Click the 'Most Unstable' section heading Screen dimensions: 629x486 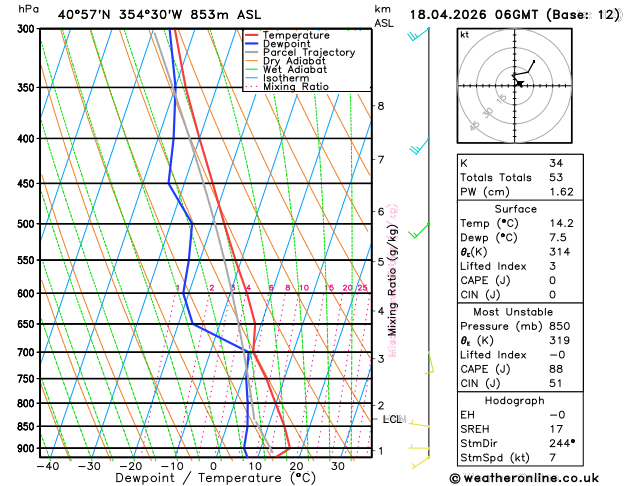pos(513,312)
